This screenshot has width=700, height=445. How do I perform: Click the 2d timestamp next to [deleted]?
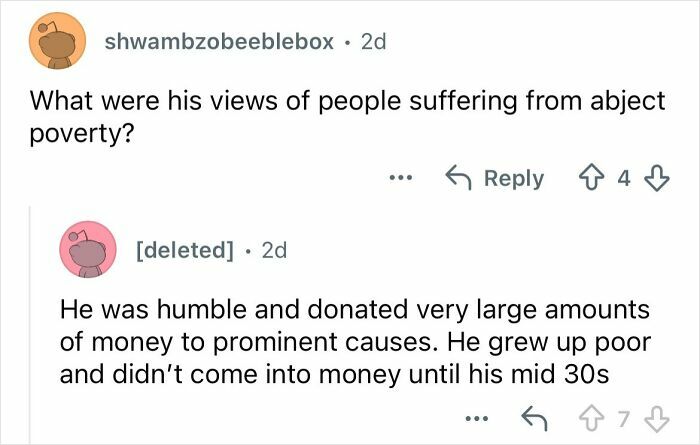click(x=273, y=250)
